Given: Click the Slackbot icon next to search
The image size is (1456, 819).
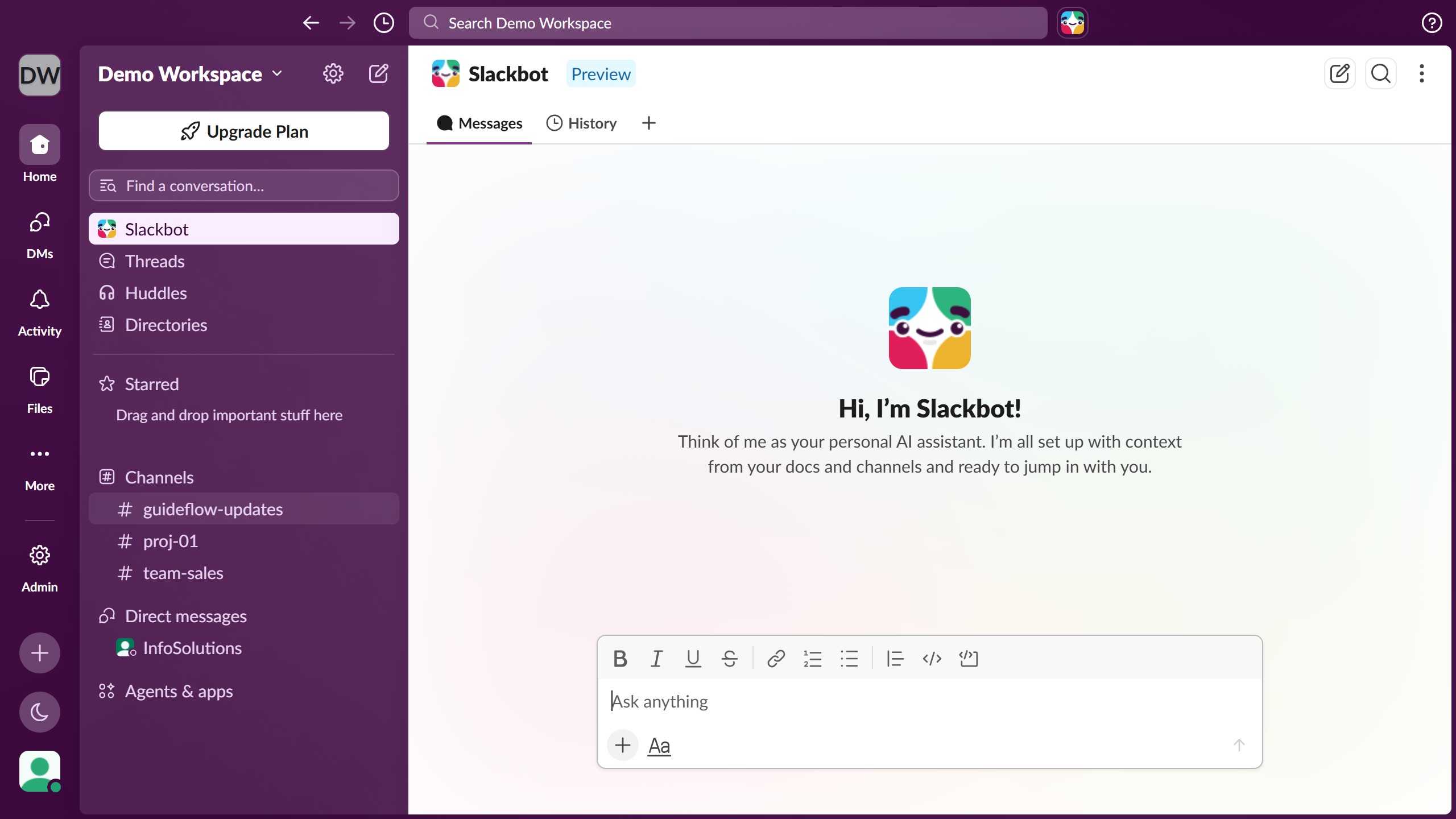Looking at the screenshot, I should pyautogui.click(x=1072, y=23).
